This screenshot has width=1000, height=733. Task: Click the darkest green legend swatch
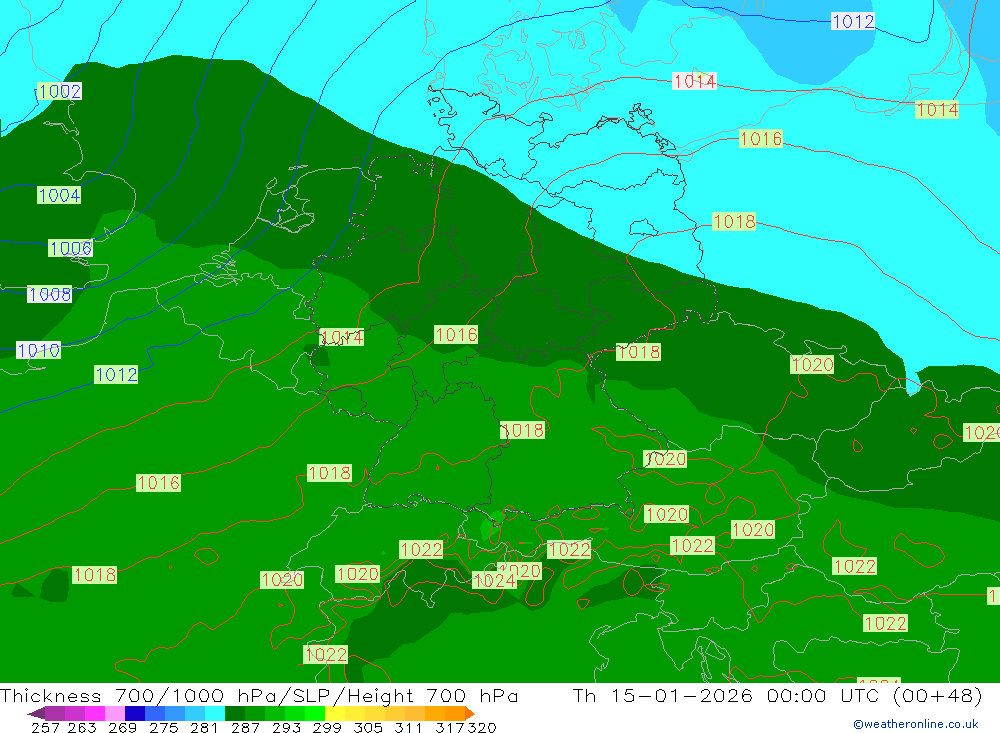pyautogui.click(x=235, y=713)
